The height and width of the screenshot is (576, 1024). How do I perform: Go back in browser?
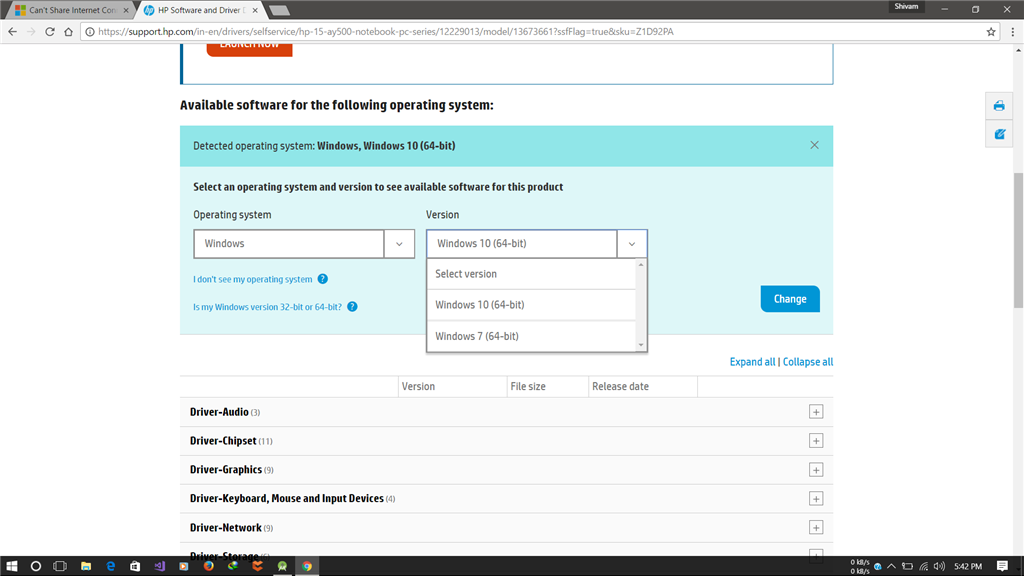pos(12,31)
